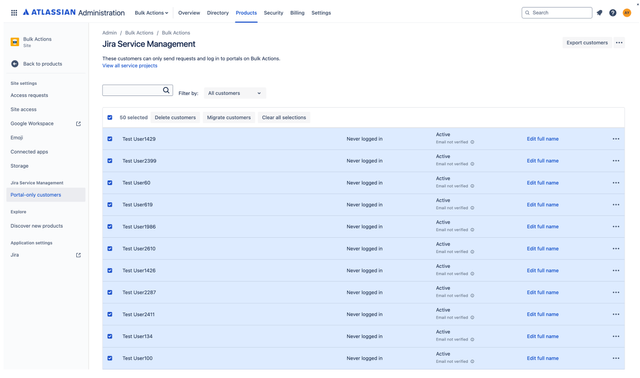640x378 pixels.
Task: Uncheck Test User1429 checkbox
Action: click(110, 139)
